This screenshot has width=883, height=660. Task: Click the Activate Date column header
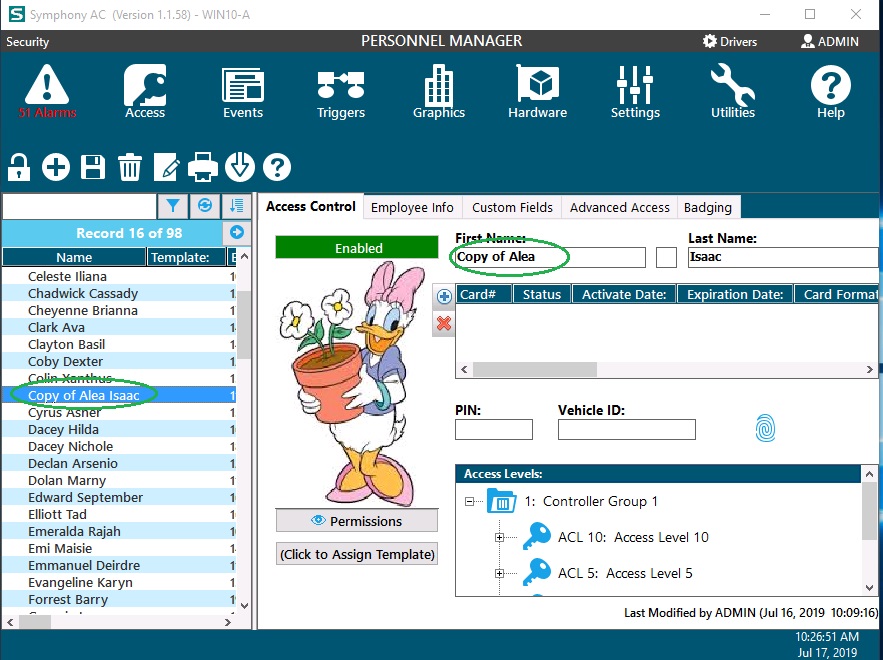click(x=624, y=294)
